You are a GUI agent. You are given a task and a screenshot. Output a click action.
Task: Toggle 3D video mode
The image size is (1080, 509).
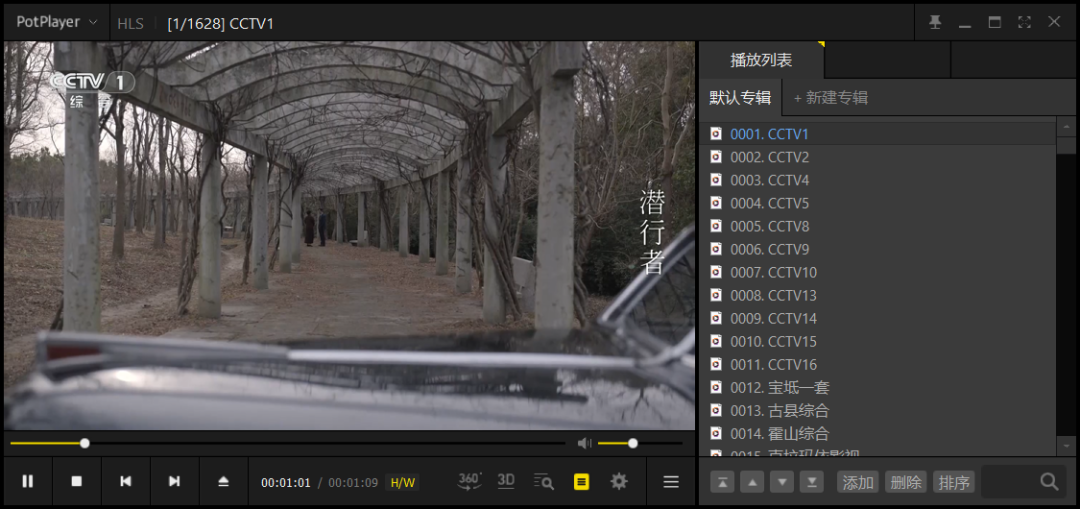pos(506,481)
